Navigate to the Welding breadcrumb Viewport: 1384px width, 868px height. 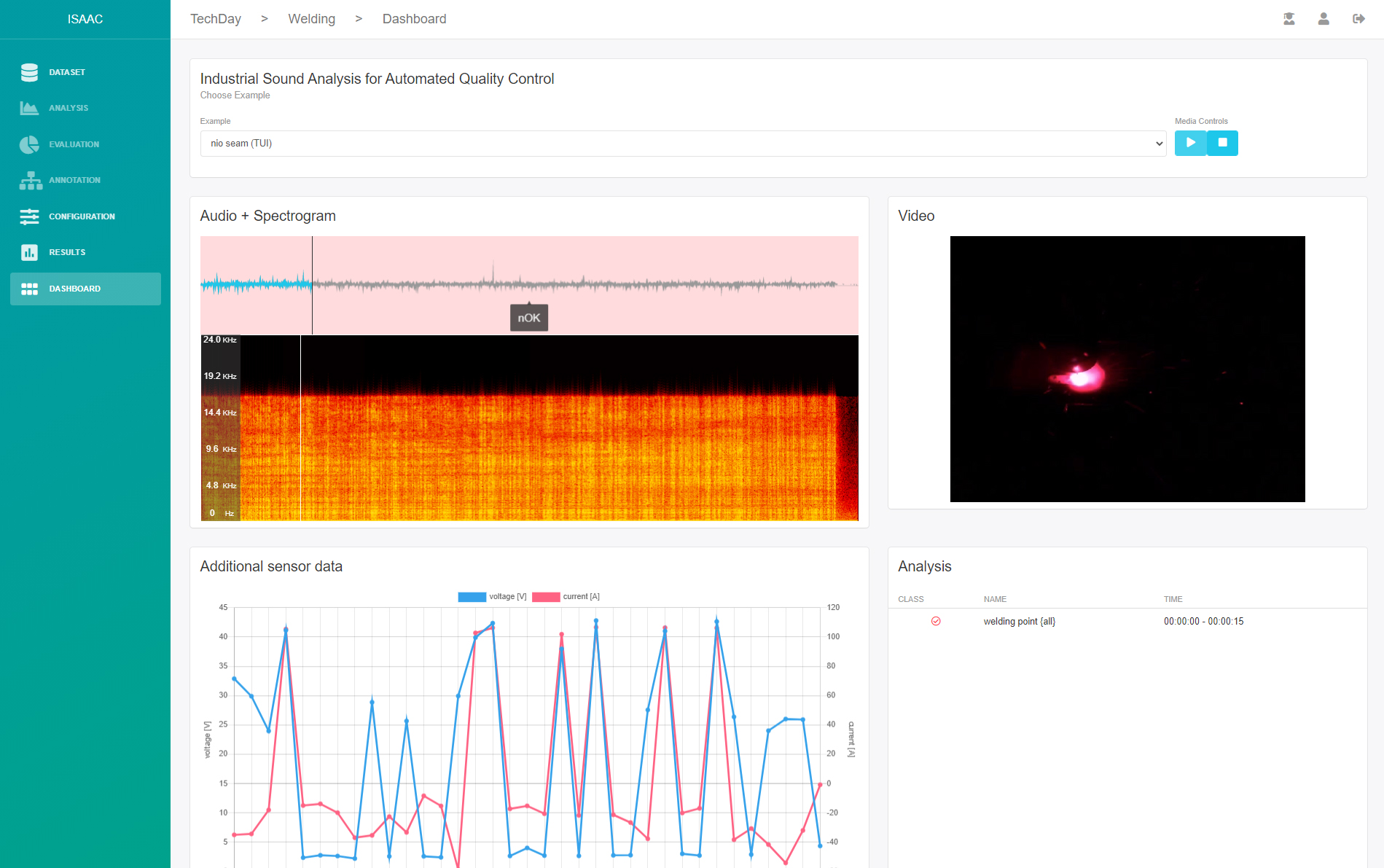click(312, 18)
